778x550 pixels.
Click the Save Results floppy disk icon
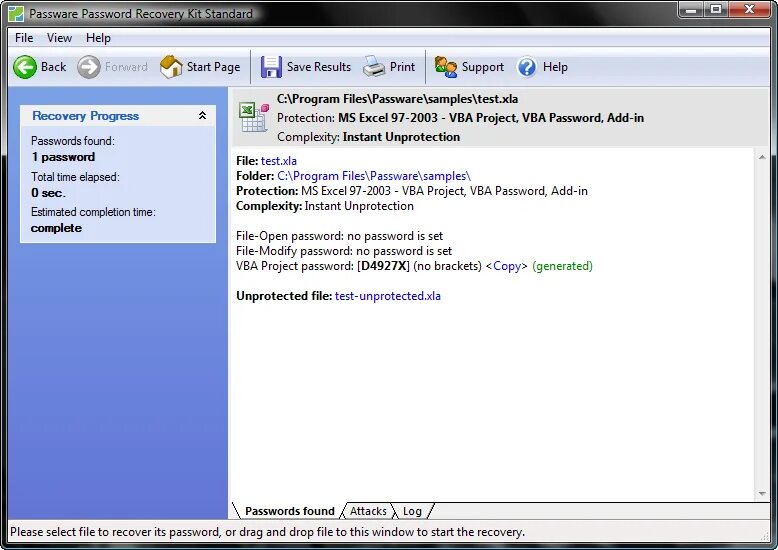pyautogui.click(x=271, y=67)
